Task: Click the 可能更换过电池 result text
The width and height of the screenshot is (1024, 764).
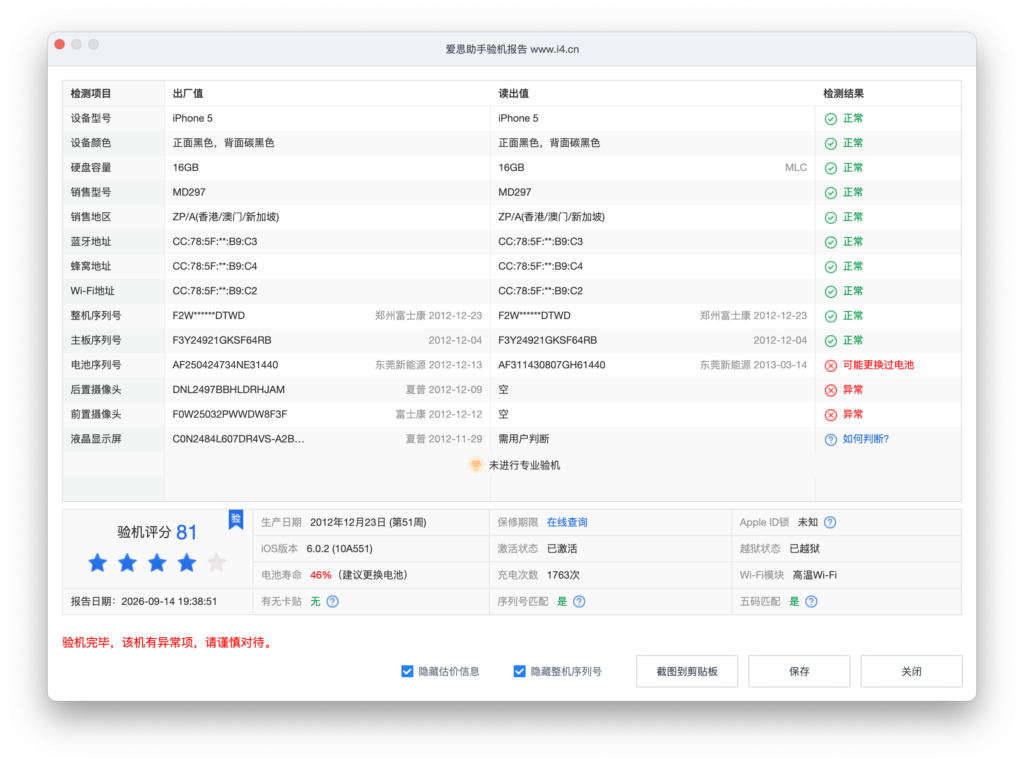Action: (x=878, y=365)
